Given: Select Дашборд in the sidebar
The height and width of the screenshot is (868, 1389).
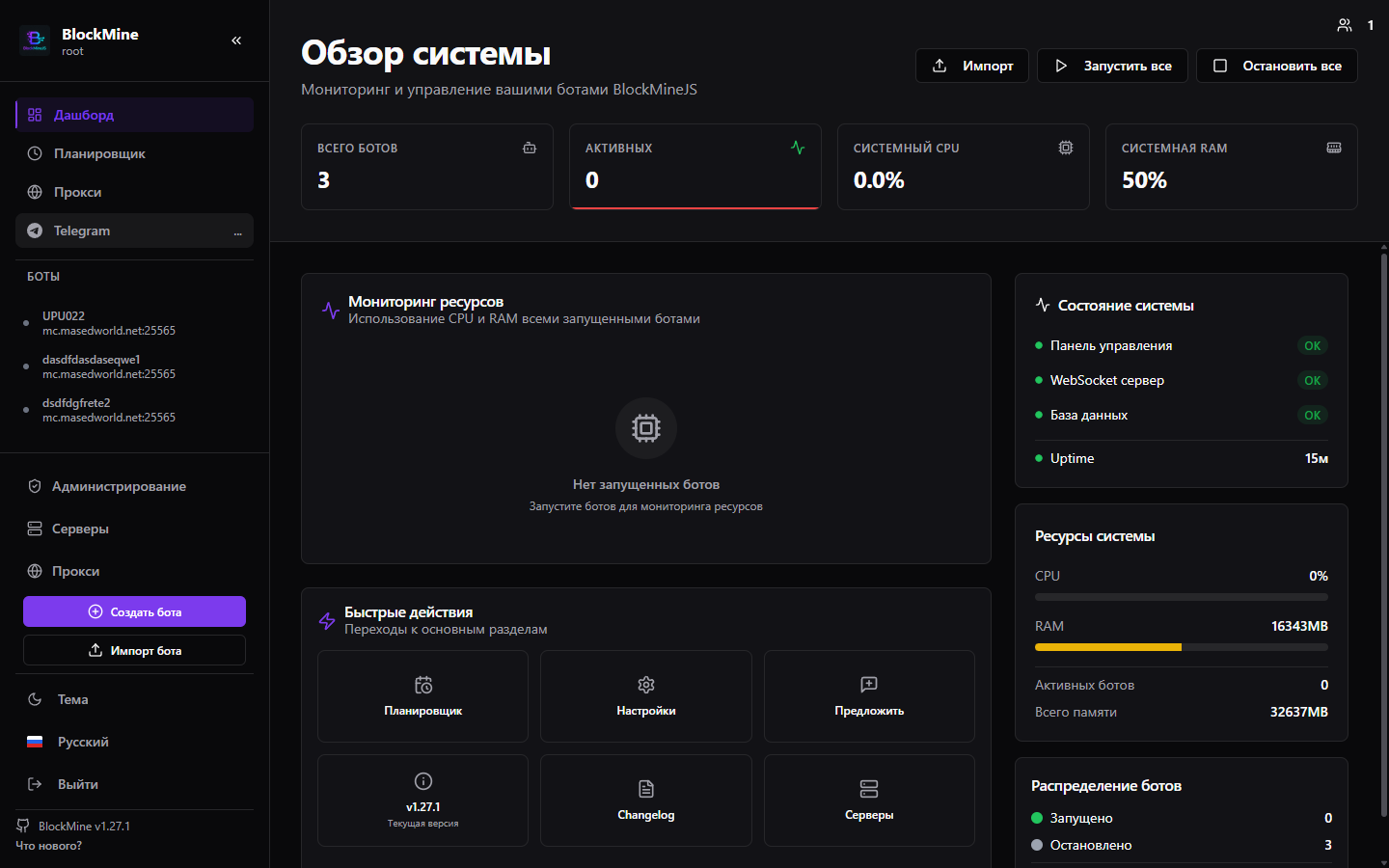Looking at the screenshot, I should tap(134, 115).
